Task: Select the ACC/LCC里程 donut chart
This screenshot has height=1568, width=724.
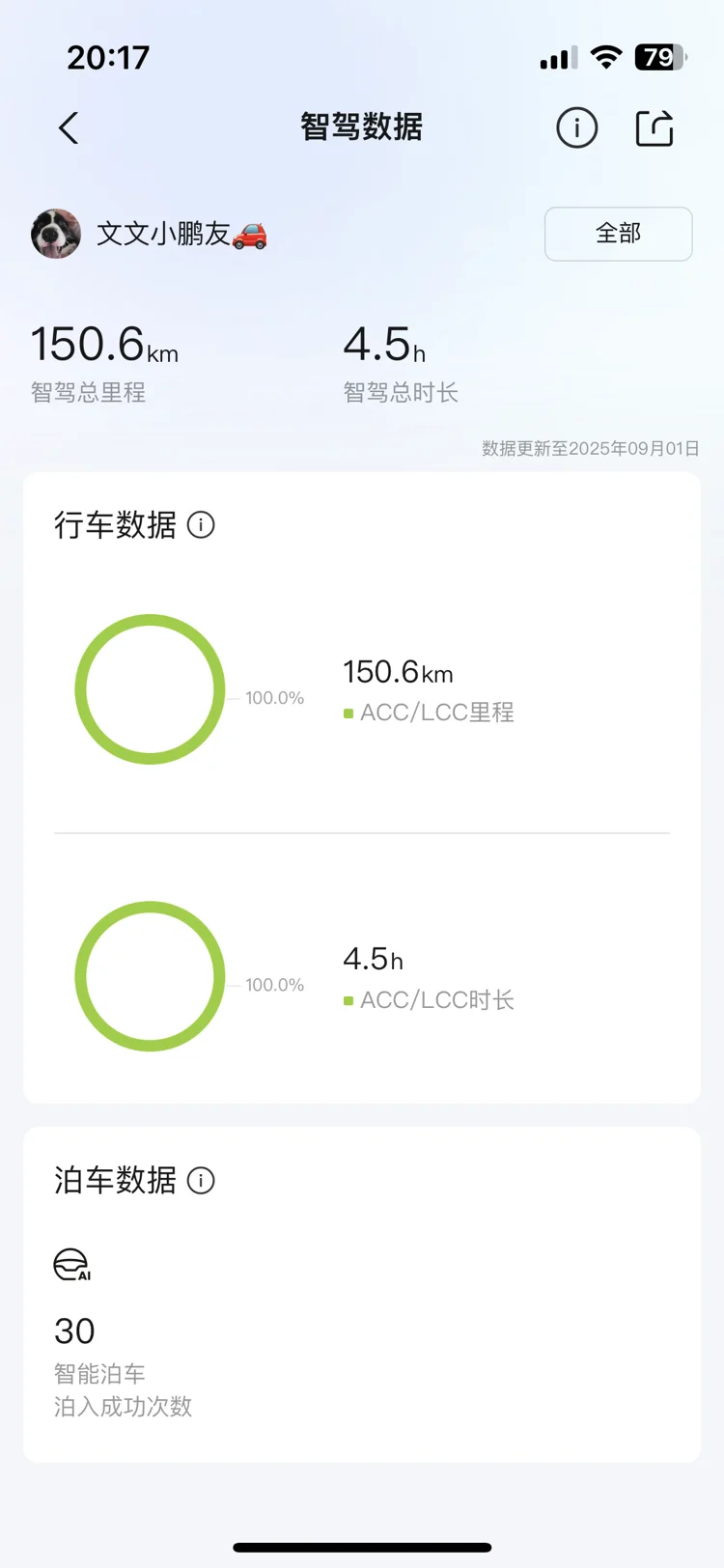Action: tap(151, 689)
